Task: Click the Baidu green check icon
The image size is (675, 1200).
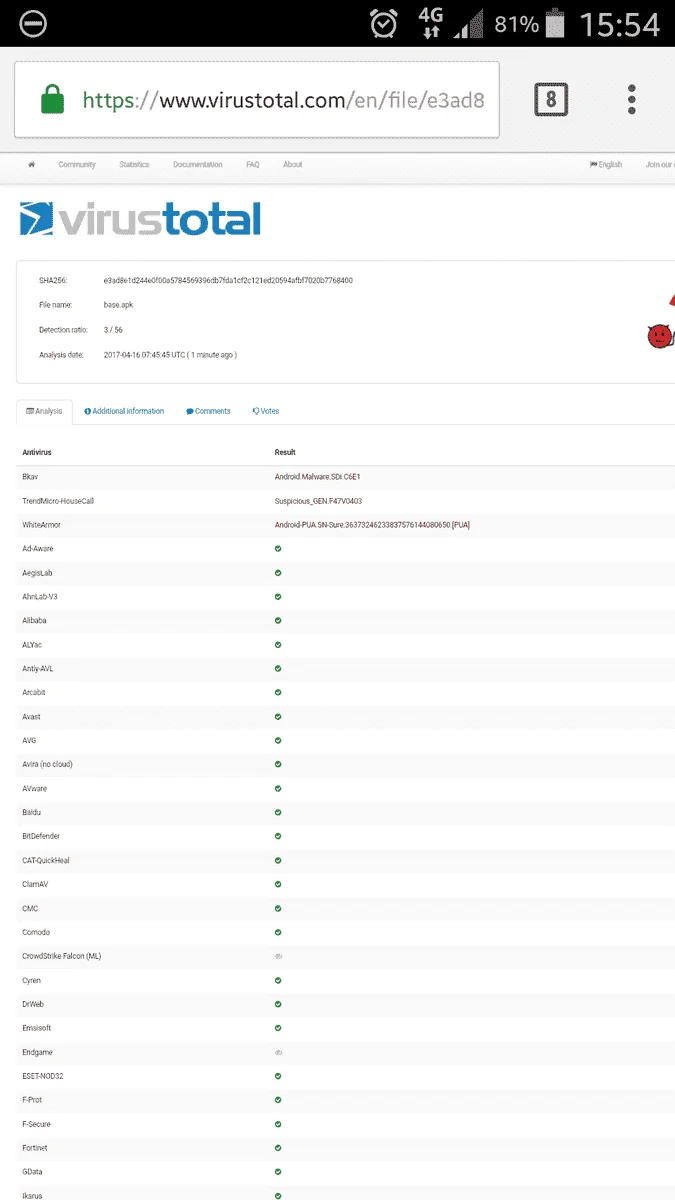Action: tap(278, 812)
